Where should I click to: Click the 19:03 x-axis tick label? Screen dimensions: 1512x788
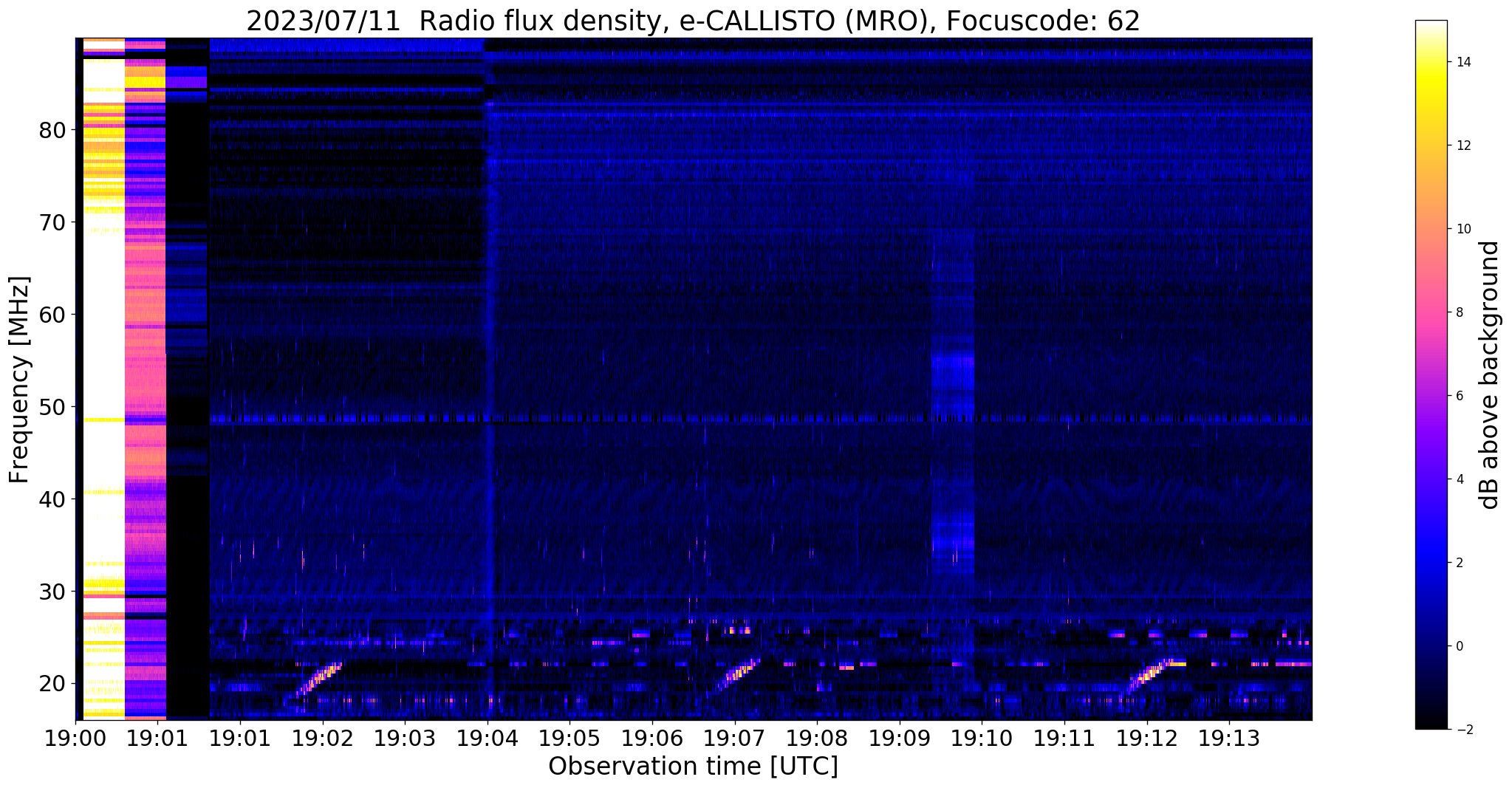405,739
